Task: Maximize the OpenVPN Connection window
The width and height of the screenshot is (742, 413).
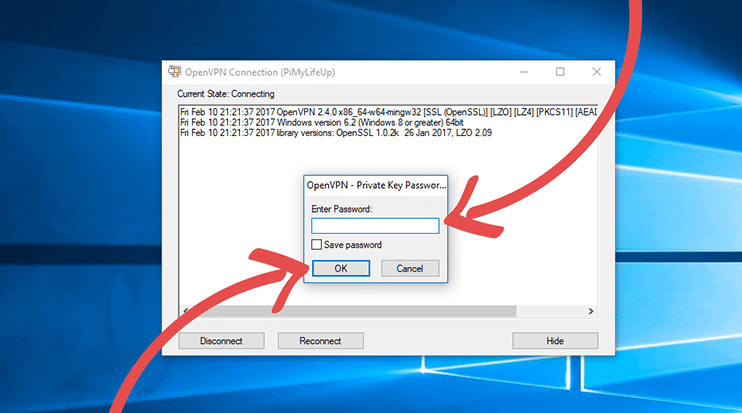Action: (560, 72)
